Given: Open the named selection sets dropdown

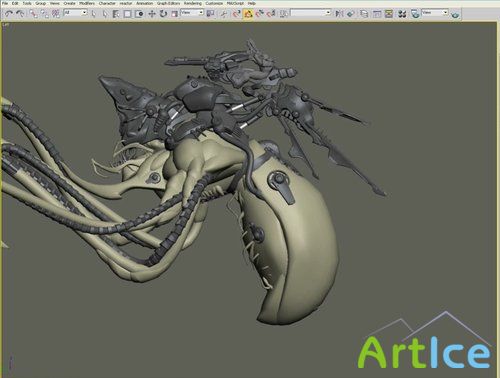Looking at the screenshot, I should pos(311,13).
